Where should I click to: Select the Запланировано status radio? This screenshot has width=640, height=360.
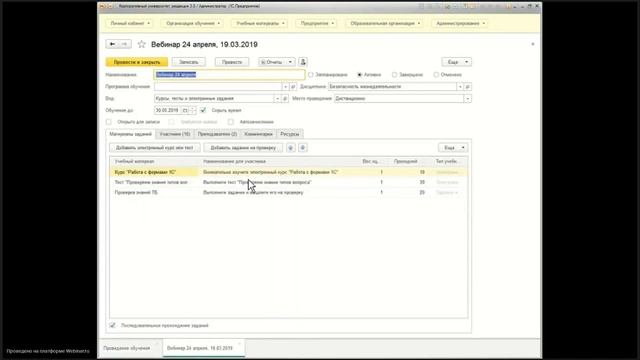tap(311, 75)
